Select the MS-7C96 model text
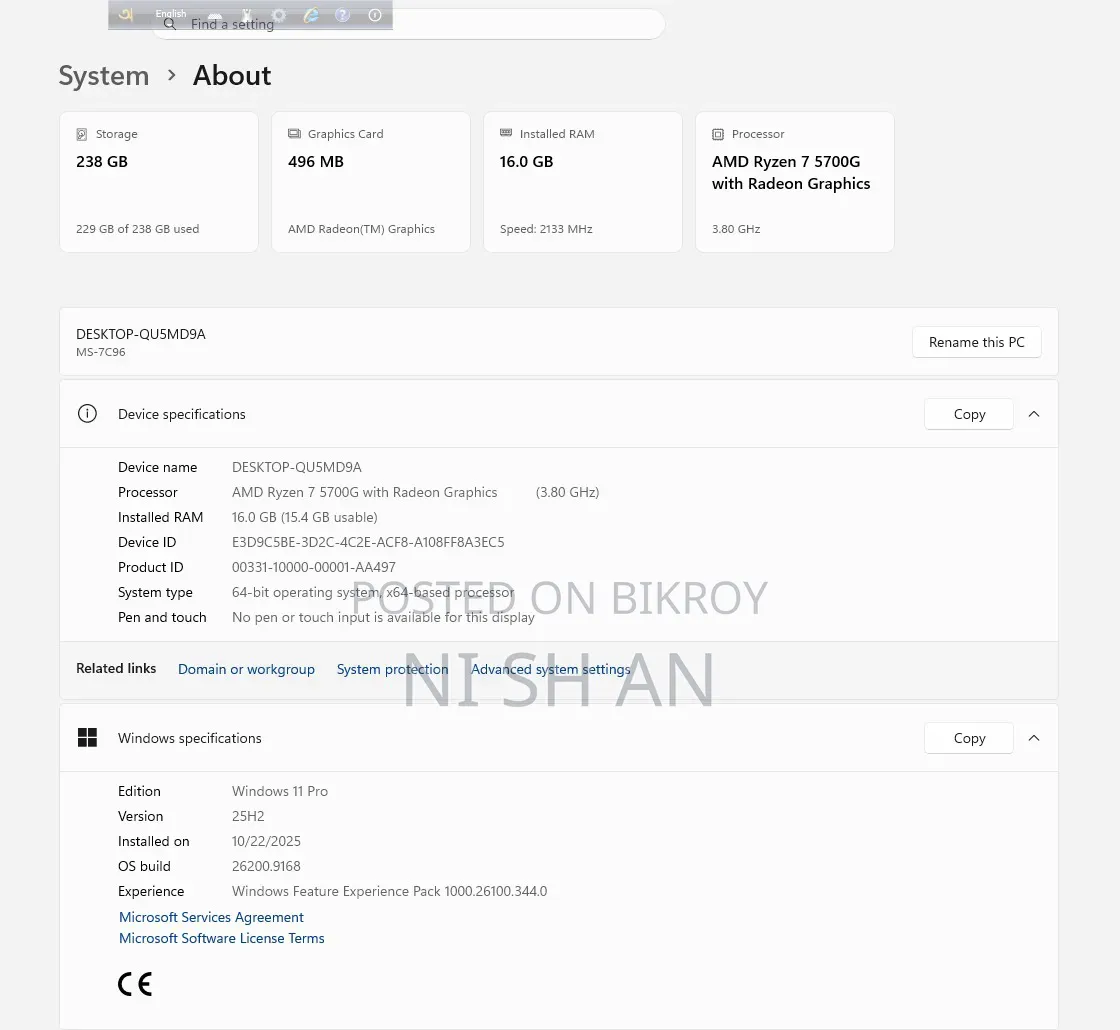The height and width of the screenshot is (1030, 1120). [x=101, y=352]
